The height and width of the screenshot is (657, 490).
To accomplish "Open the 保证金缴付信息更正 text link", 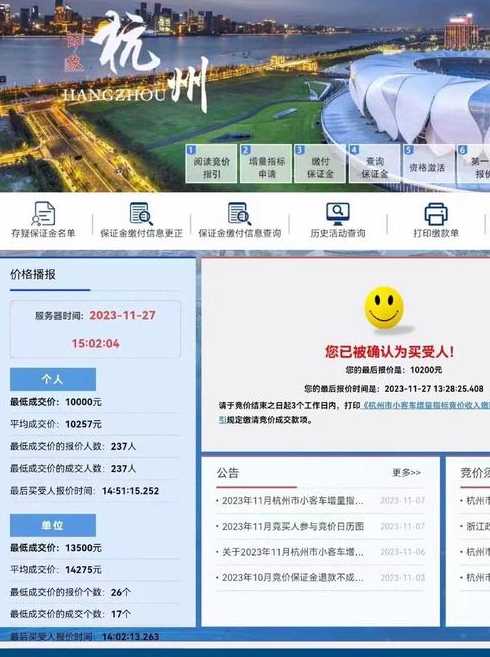I will click(x=142, y=233).
